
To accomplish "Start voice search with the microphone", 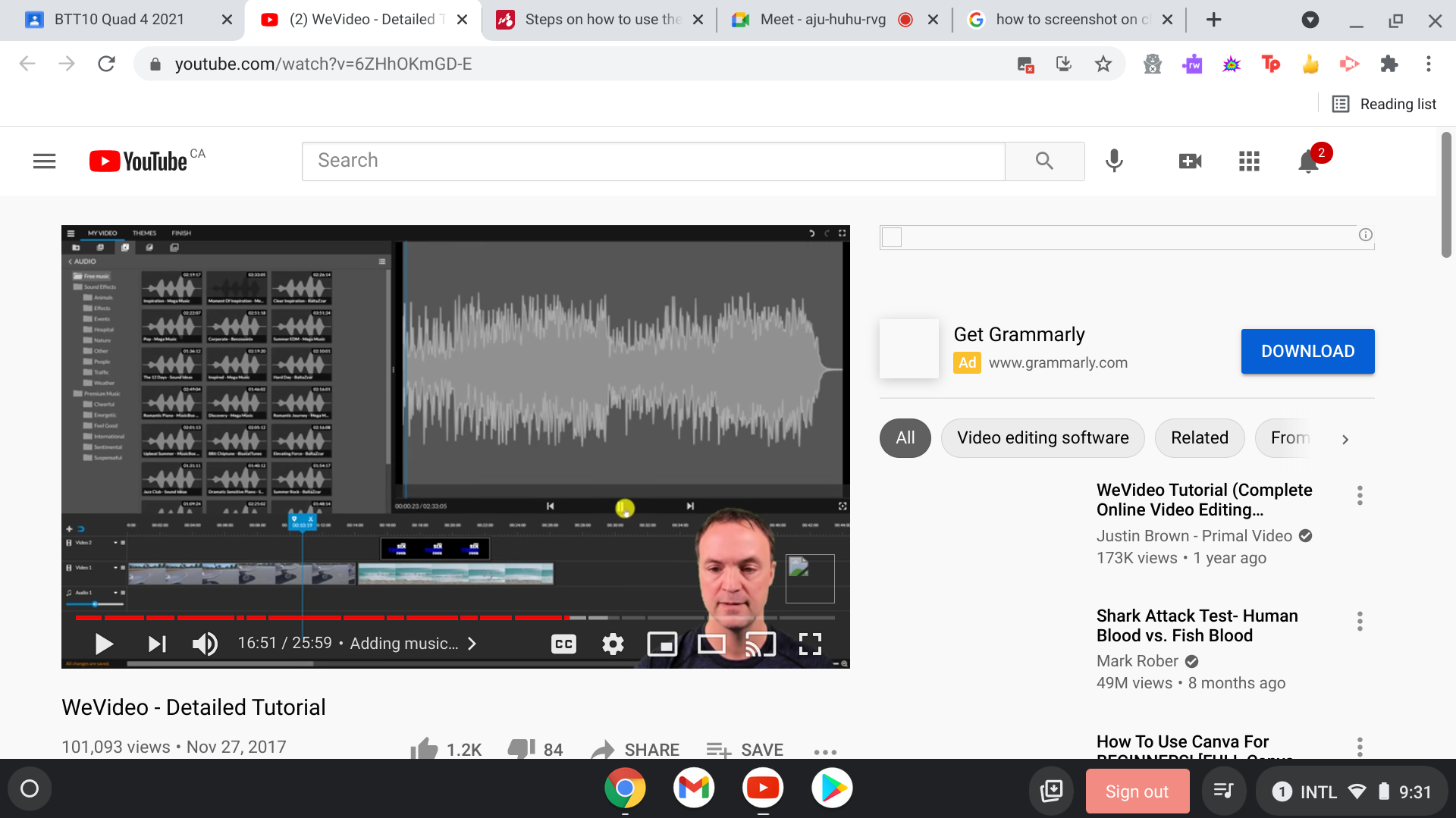I will (x=1114, y=161).
